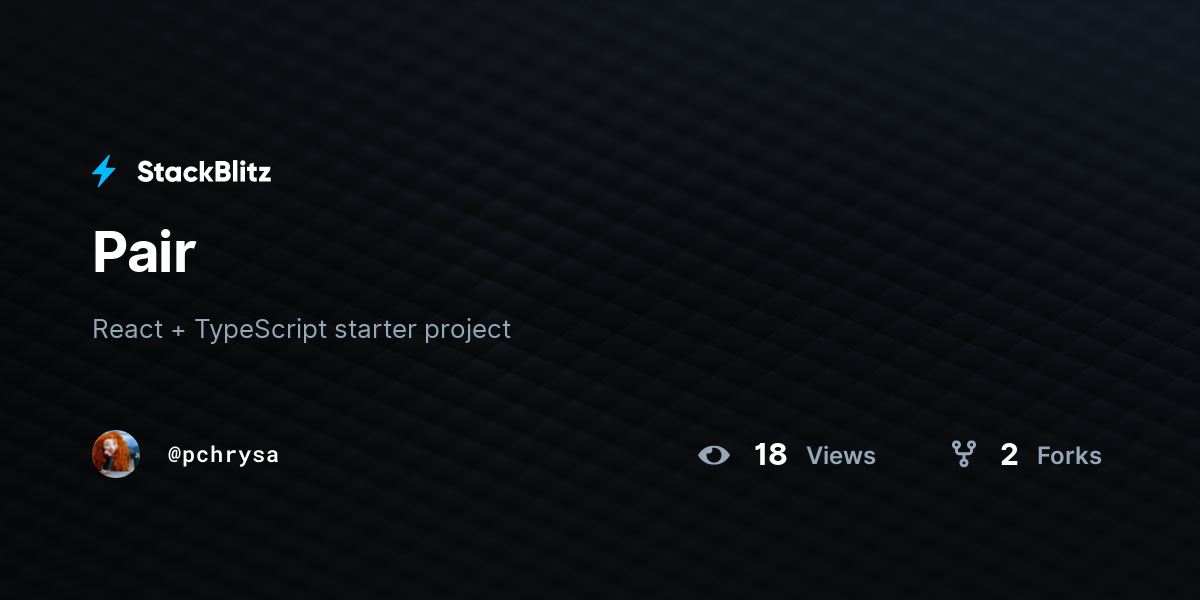The image size is (1200, 600).
Task: Click the eye icon beside Views
Action: tap(714, 455)
